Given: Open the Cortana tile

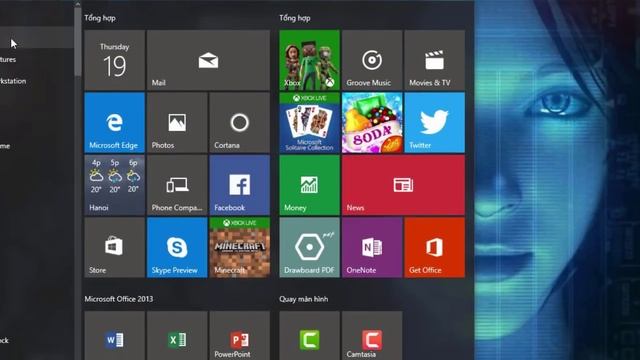Looking at the screenshot, I should click(240, 122).
